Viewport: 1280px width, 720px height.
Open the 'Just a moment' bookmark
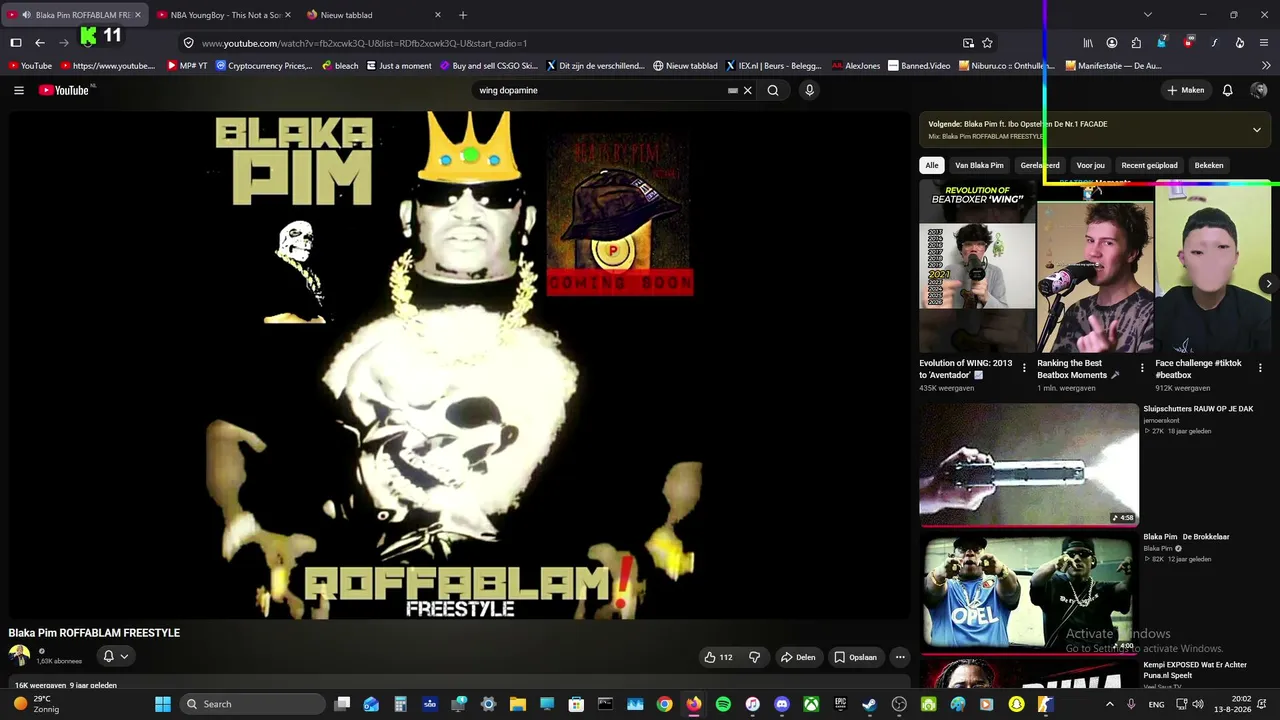[399, 66]
